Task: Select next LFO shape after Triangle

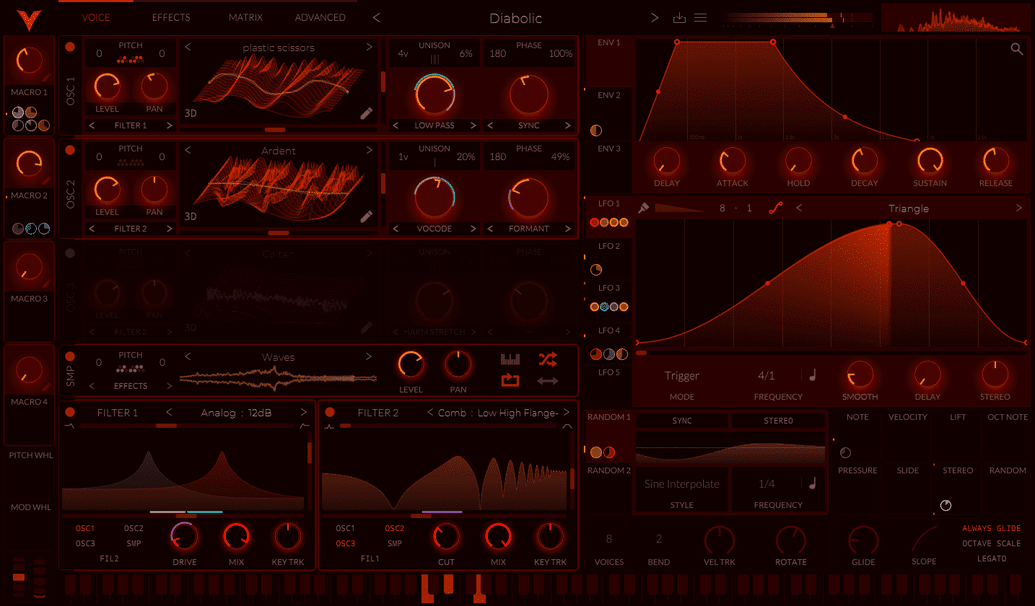Action: [x=1018, y=208]
